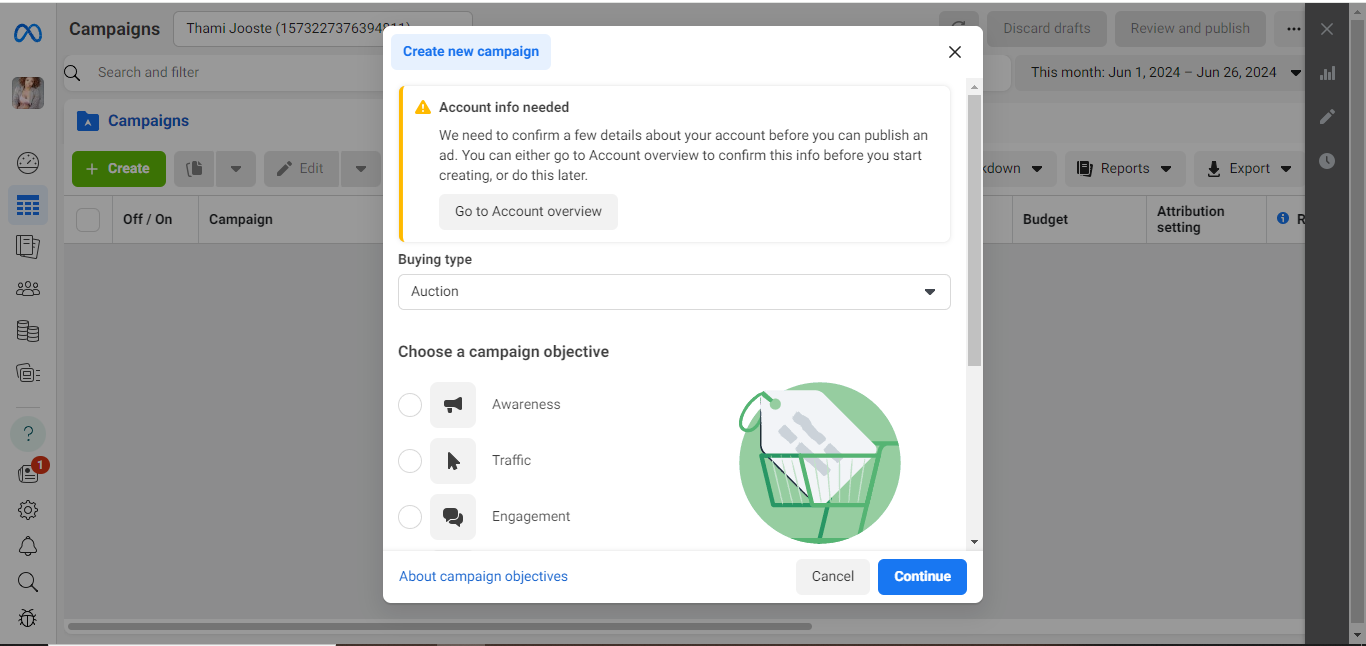Viewport: 1366px width, 646px height.
Task: Click the Awareness megaphone icon
Action: (x=453, y=405)
